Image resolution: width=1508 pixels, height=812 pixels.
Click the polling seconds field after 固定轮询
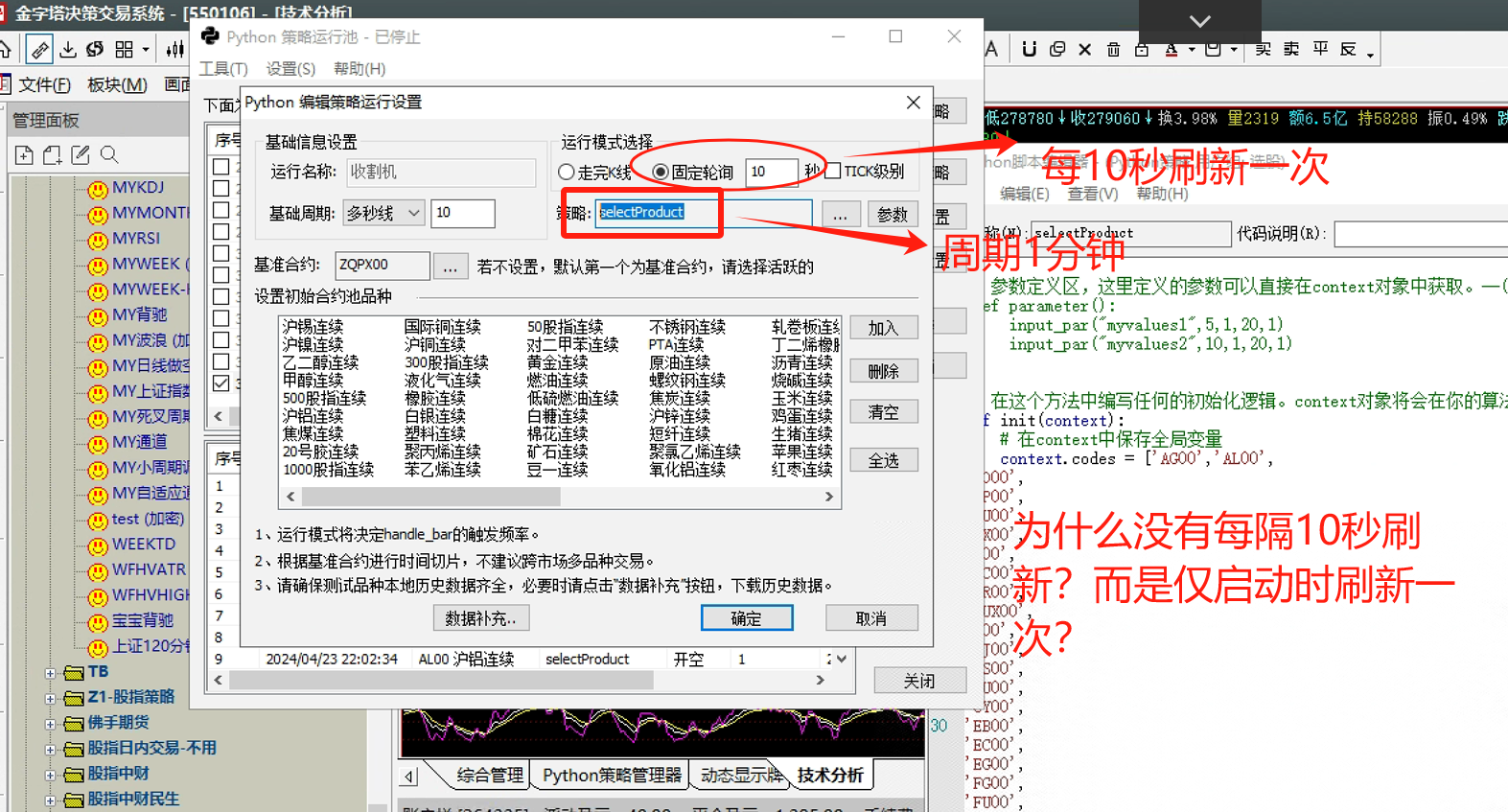(x=772, y=172)
